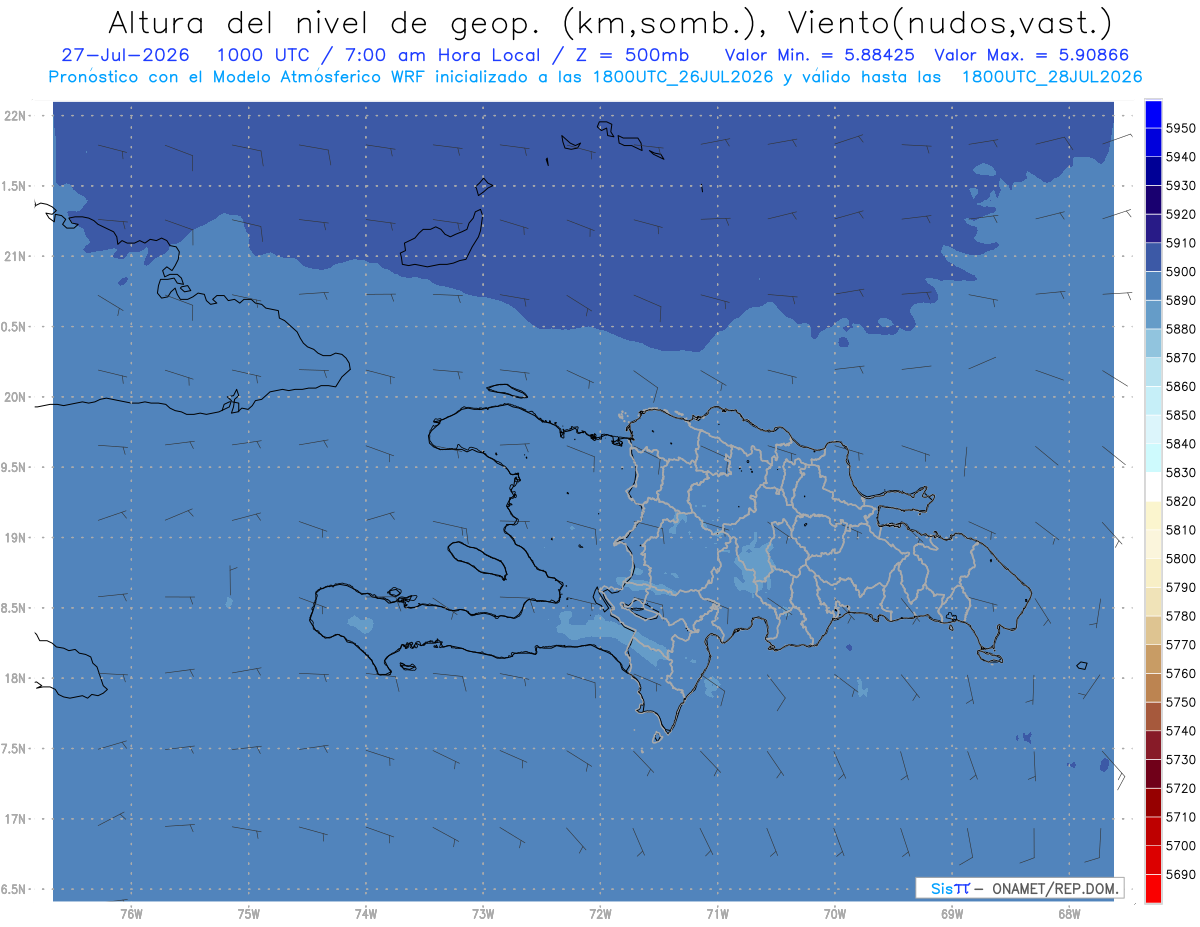
Task: Click the "76W" longitude axis label
Action: pos(131,913)
